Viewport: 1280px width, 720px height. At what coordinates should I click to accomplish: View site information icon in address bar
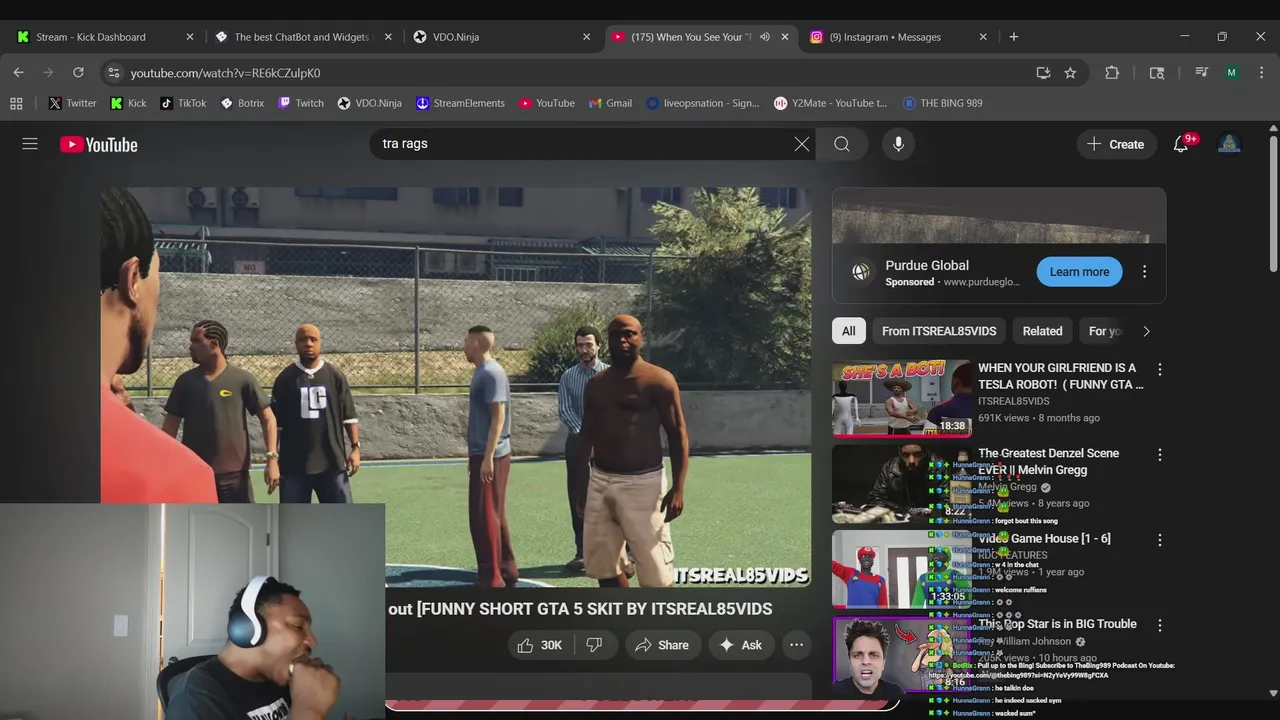[x=114, y=73]
